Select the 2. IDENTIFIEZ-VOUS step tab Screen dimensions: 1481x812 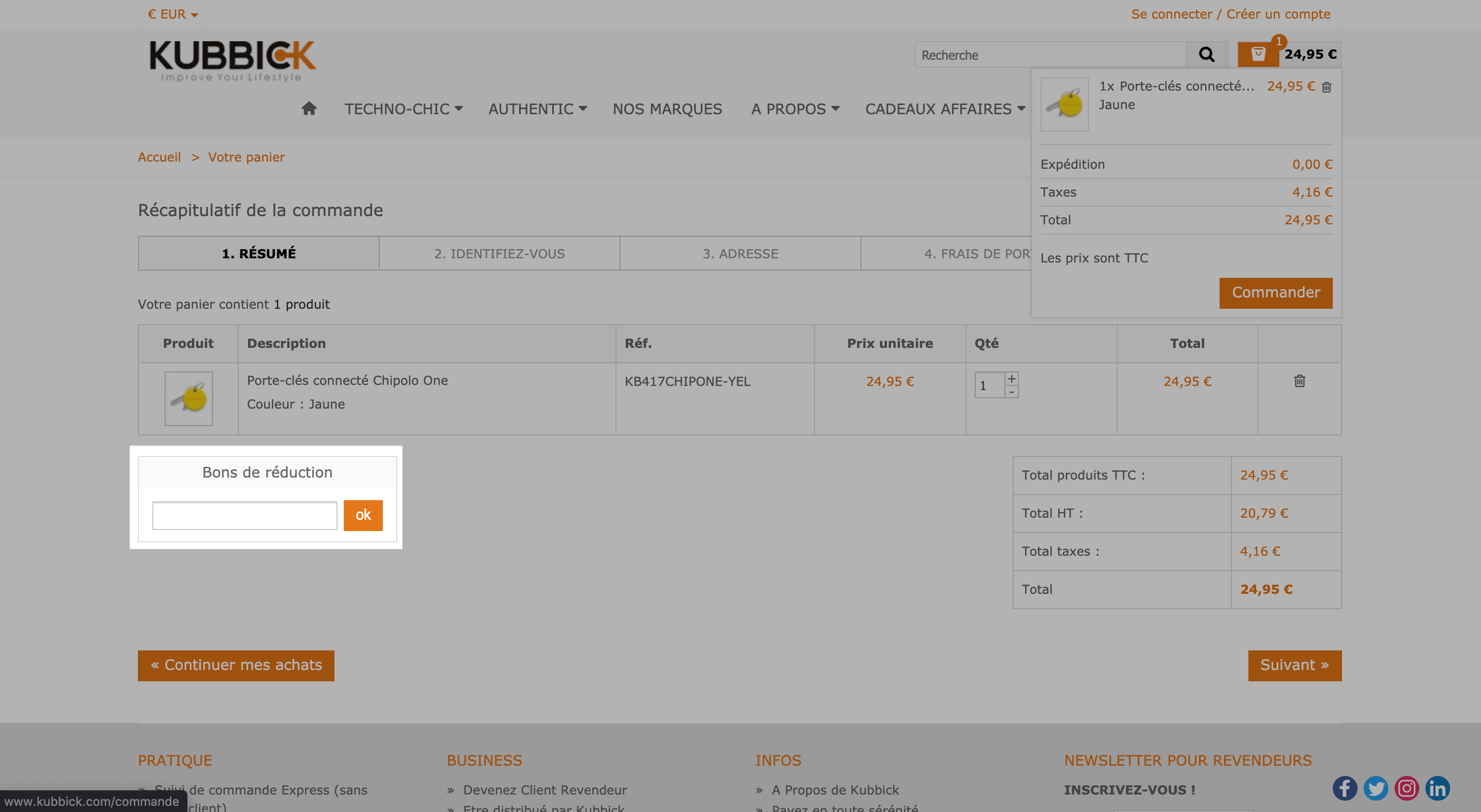click(x=499, y=253)
